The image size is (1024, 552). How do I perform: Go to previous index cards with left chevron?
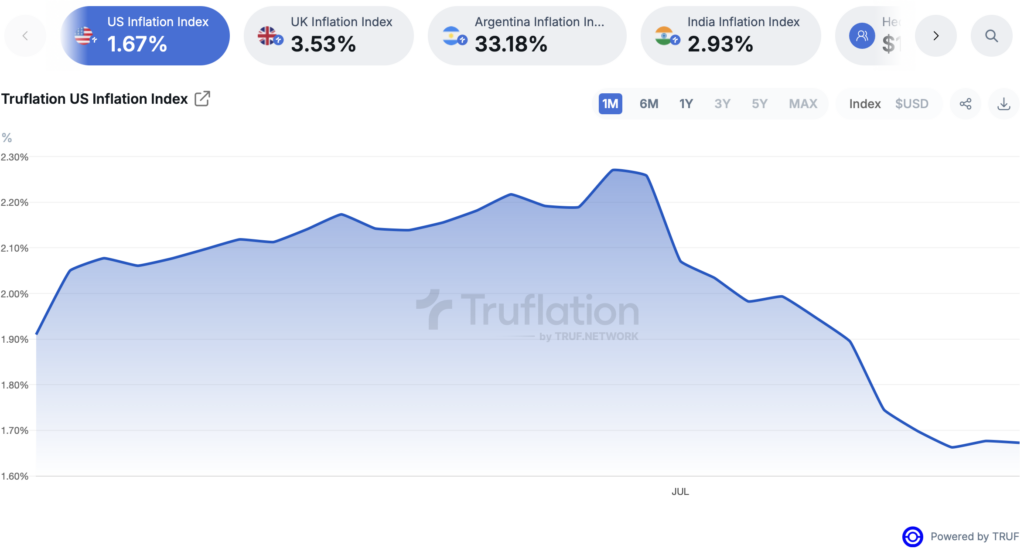[x=25, y=36]
